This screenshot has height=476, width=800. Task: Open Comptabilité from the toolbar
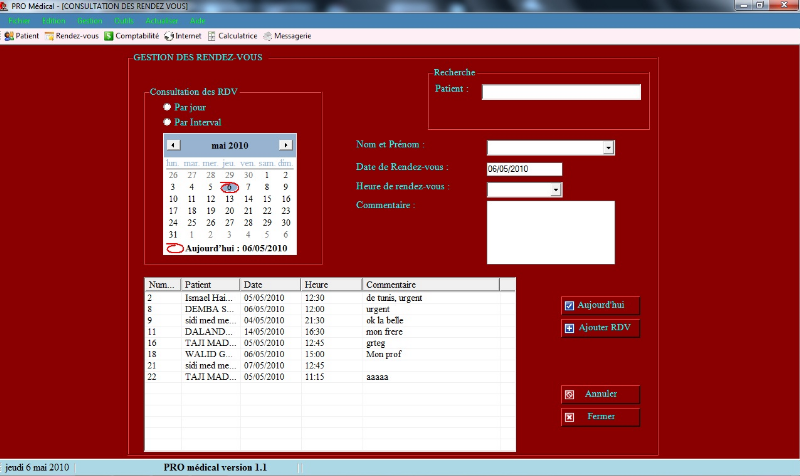[130, 36]
